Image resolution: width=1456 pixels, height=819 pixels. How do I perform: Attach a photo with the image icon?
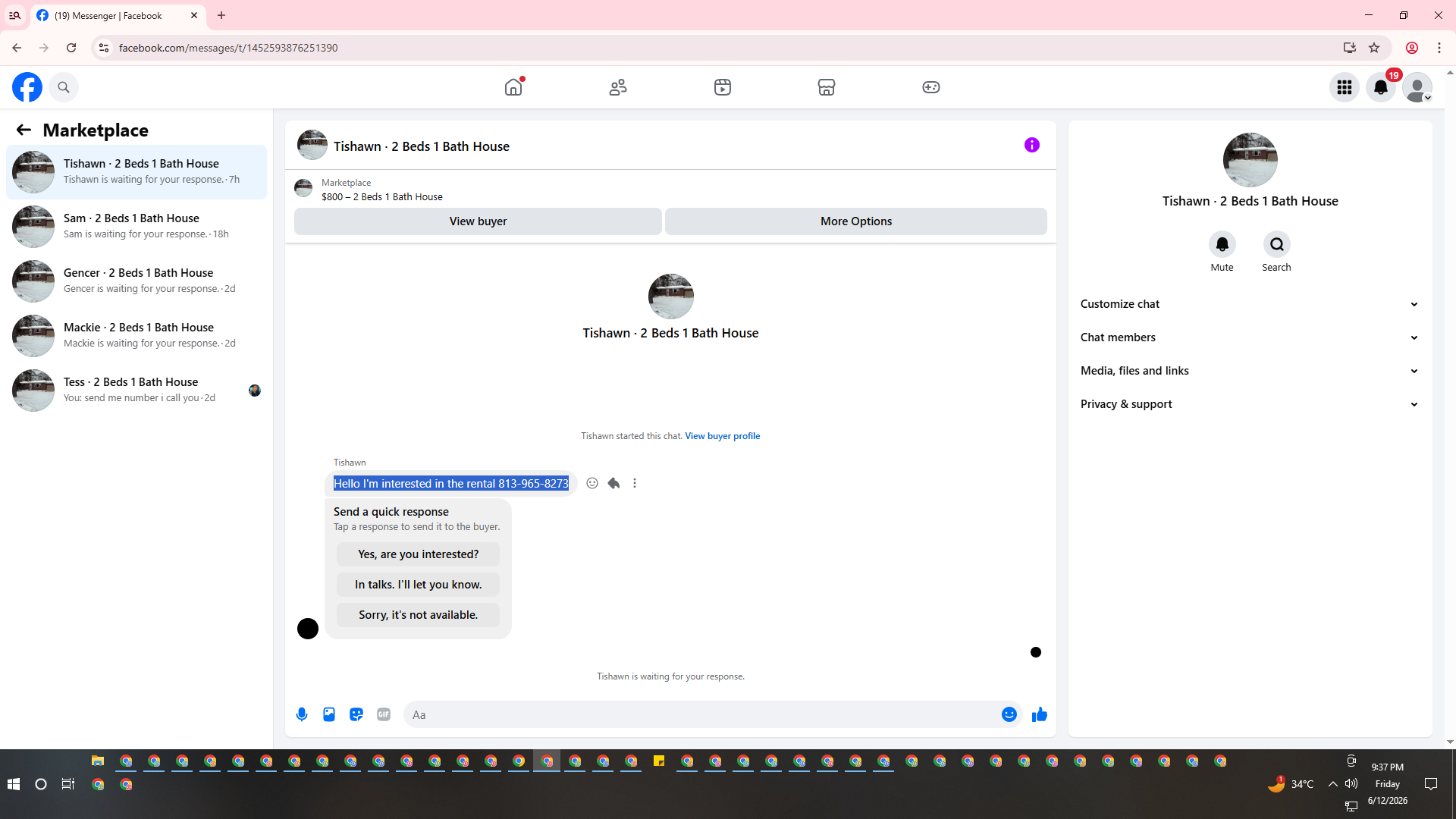(x=329, y=714)
